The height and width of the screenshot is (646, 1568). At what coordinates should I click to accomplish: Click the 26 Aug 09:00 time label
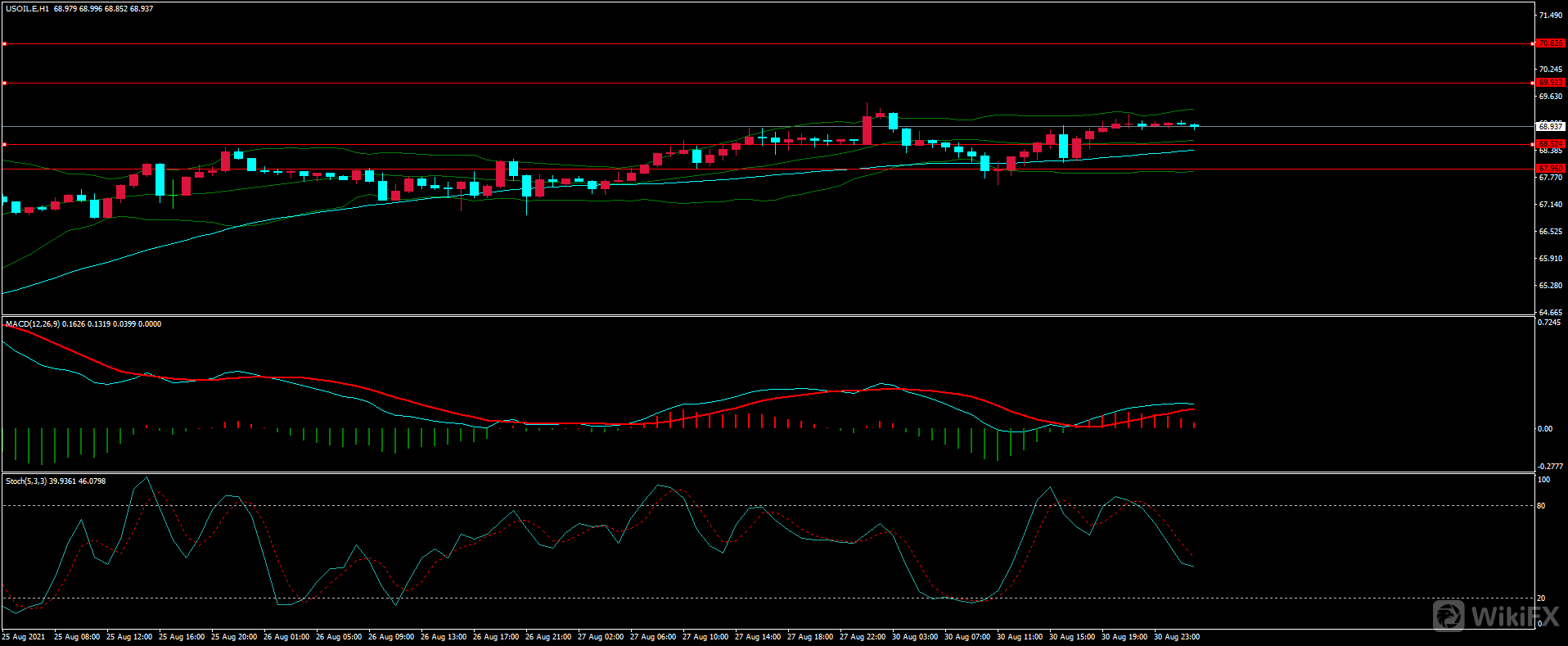click(390, 637)
